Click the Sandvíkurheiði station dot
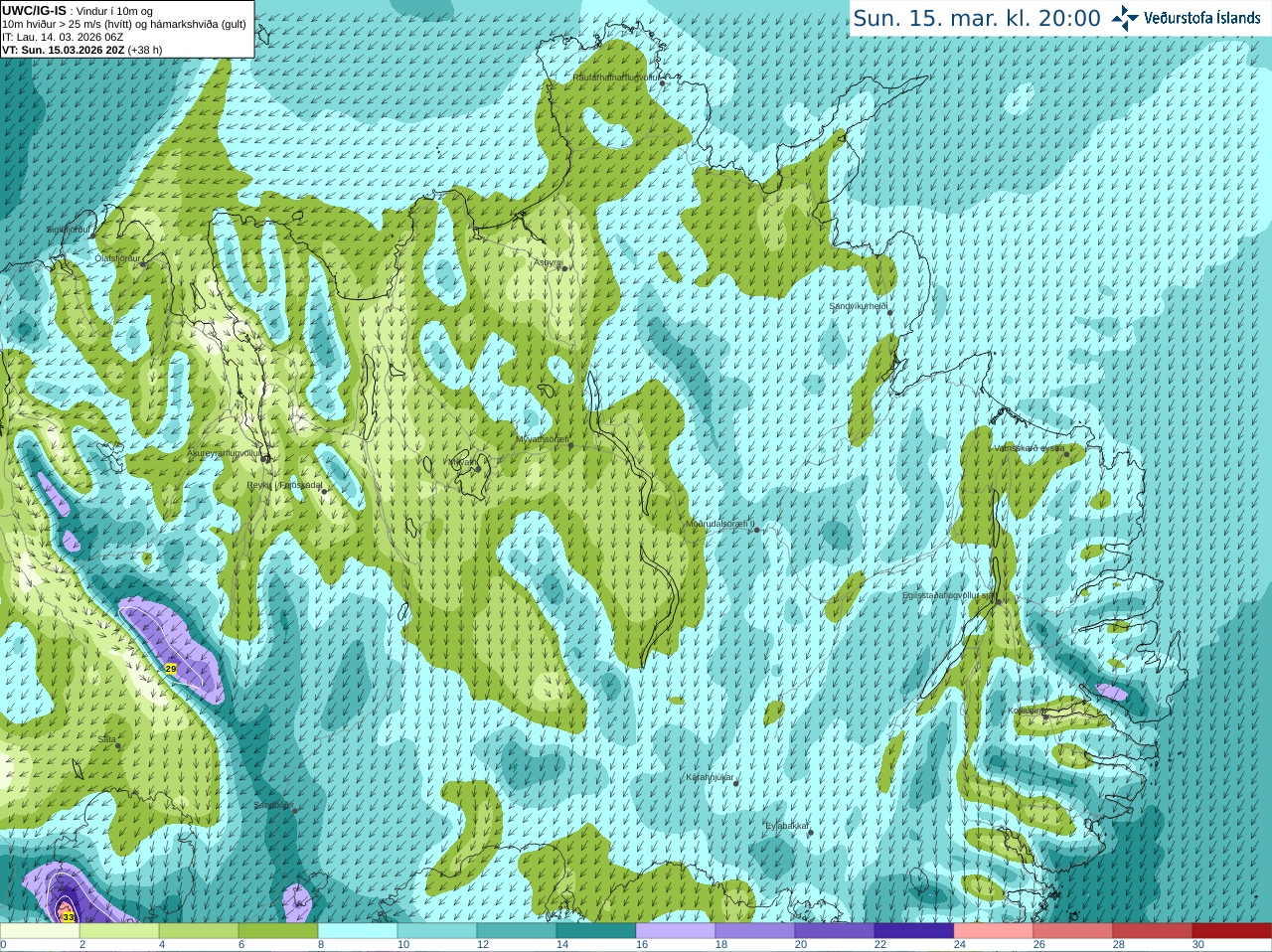This screenshot has height=952, width=1272. pos(890,312)
